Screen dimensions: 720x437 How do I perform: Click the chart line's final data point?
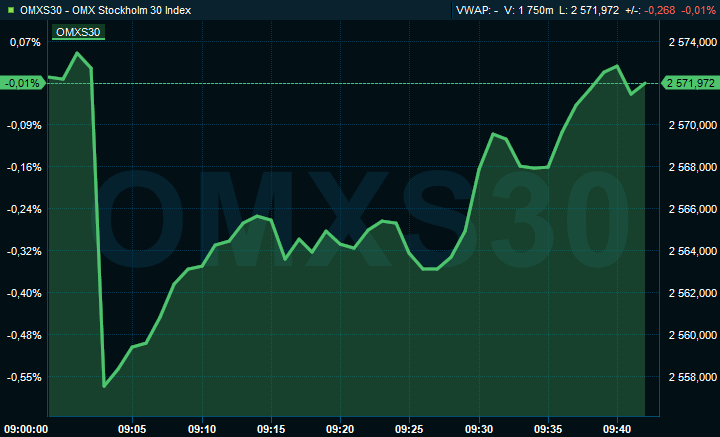(x=645, y=83)
